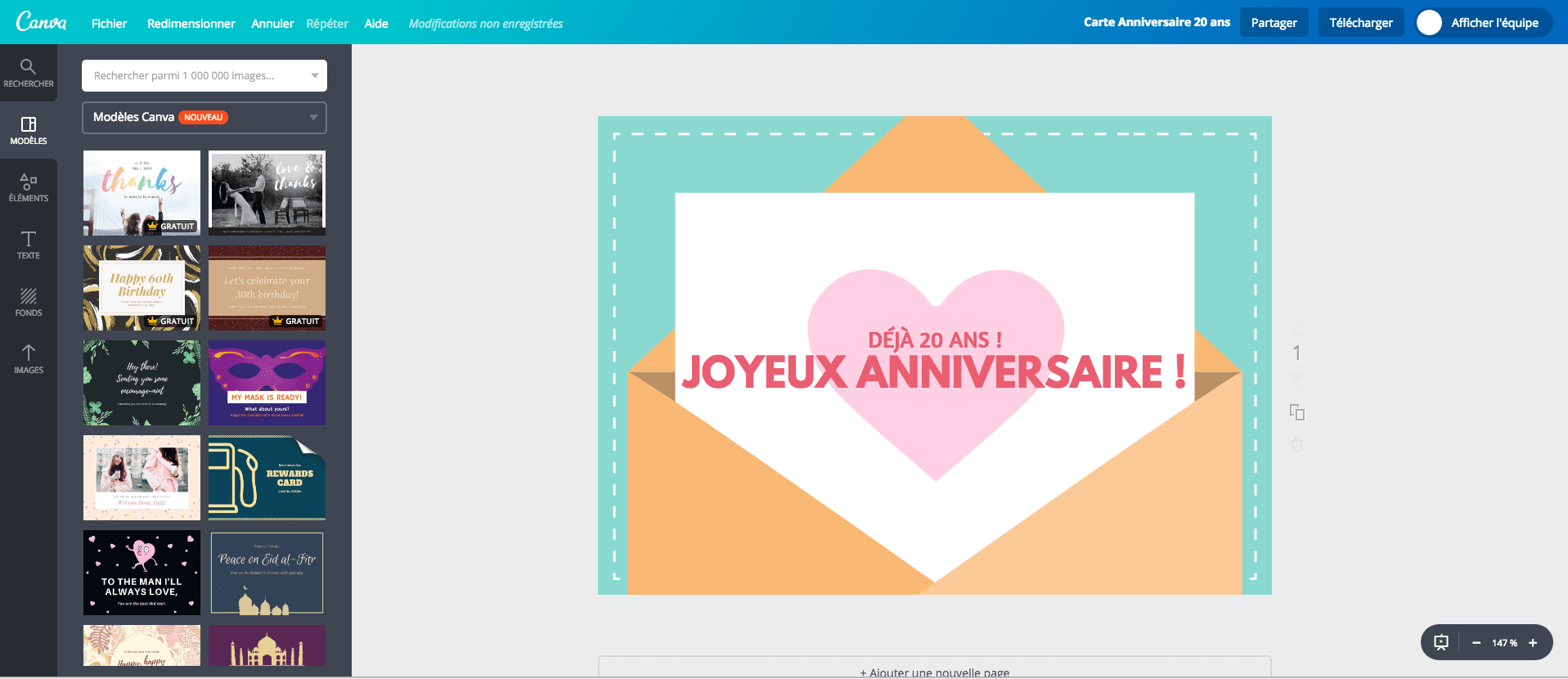The width and height of the screenshot is (1568, 679).
Task: Open the Images upload sidebar tab
Action: point(29,359)
